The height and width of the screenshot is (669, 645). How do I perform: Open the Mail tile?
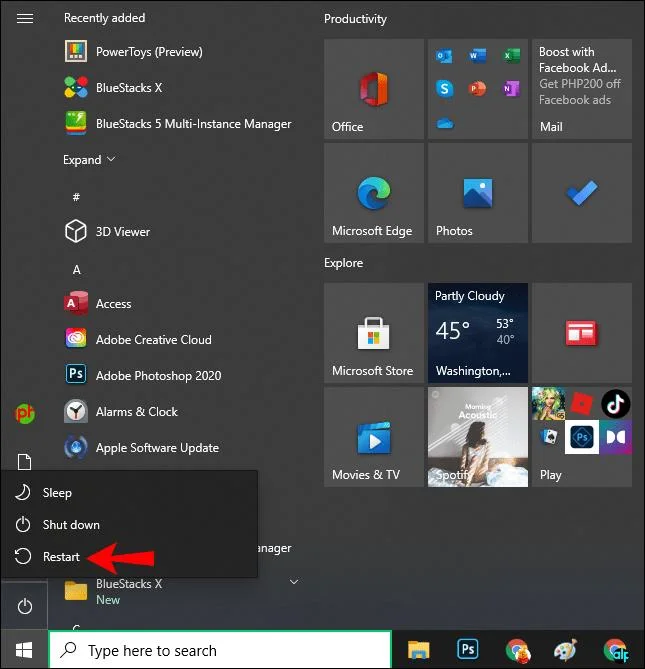[x=582, y=89]
